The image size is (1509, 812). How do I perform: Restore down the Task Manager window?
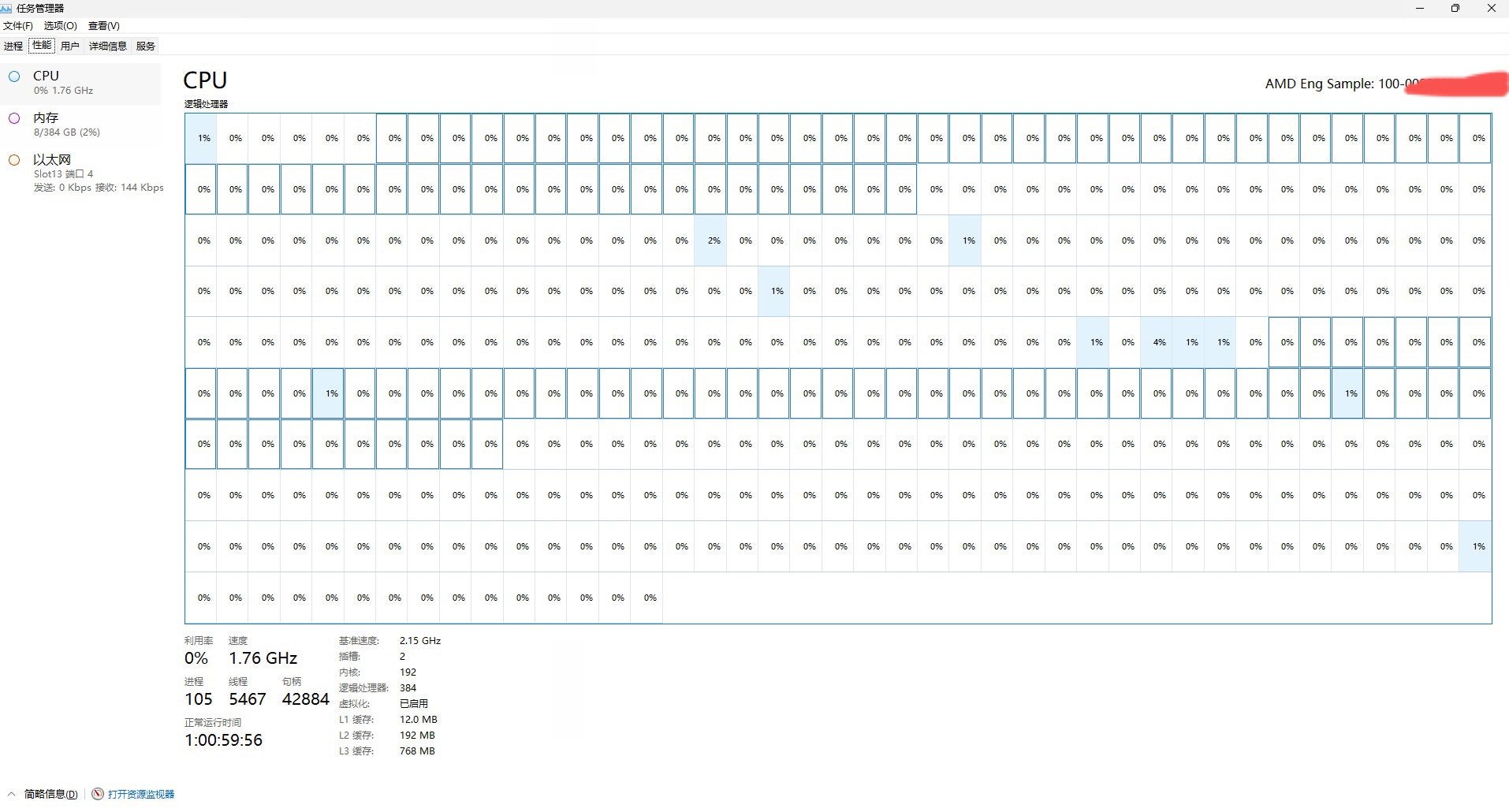click(x=1455, y=8)
